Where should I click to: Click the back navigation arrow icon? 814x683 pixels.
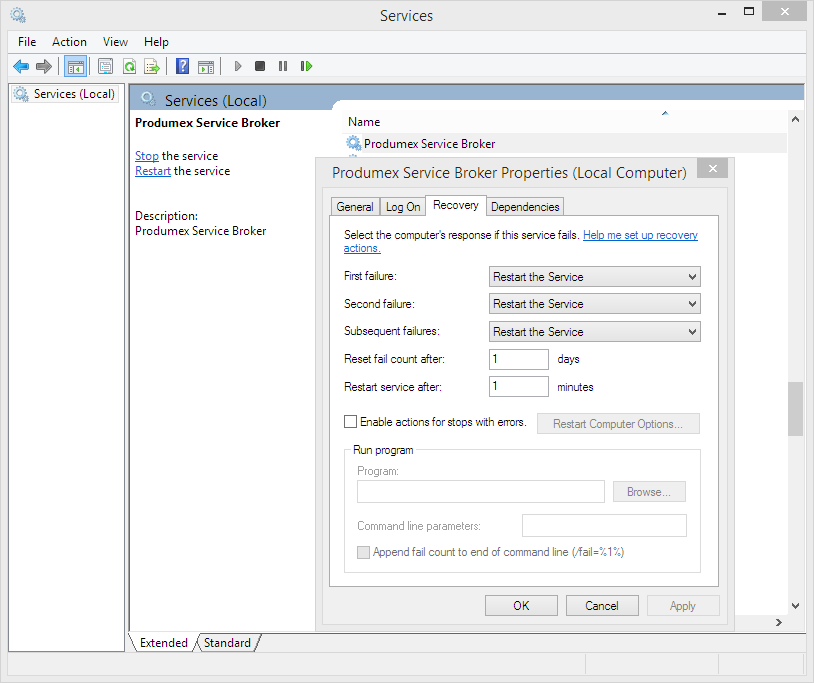coord(21,66)
